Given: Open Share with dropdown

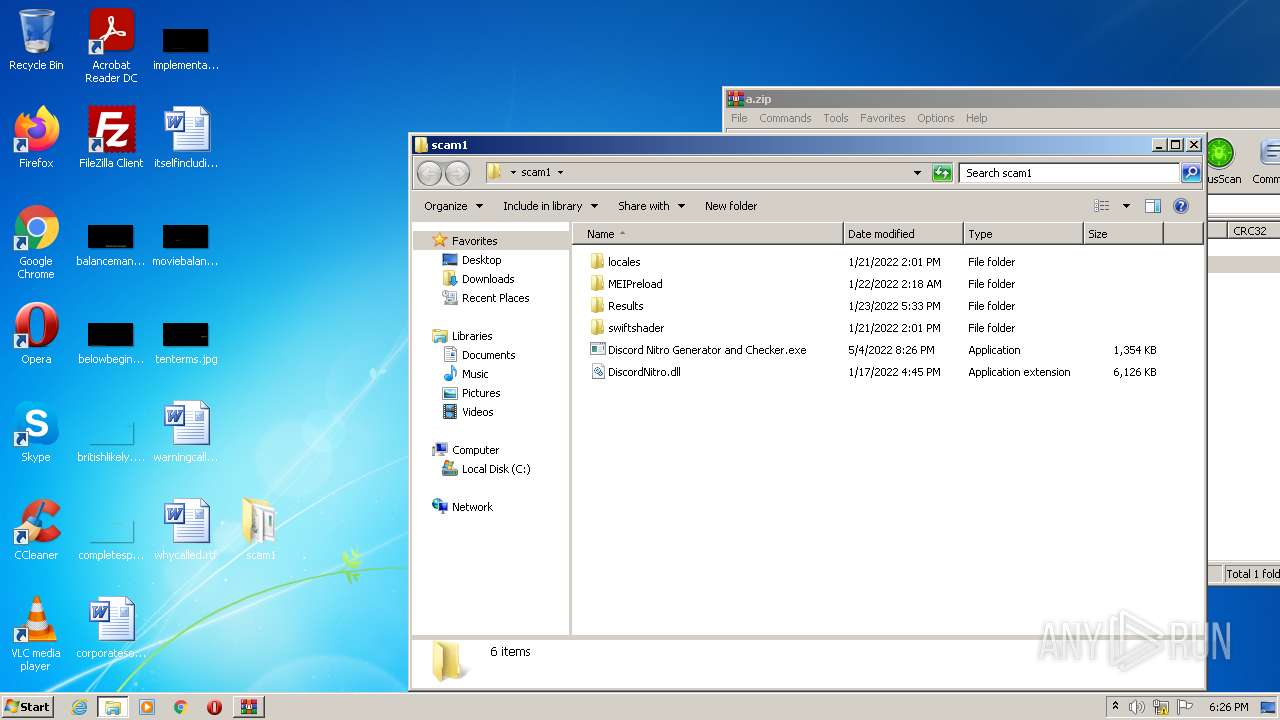Looking at the screenshot, I should [651, 206].
